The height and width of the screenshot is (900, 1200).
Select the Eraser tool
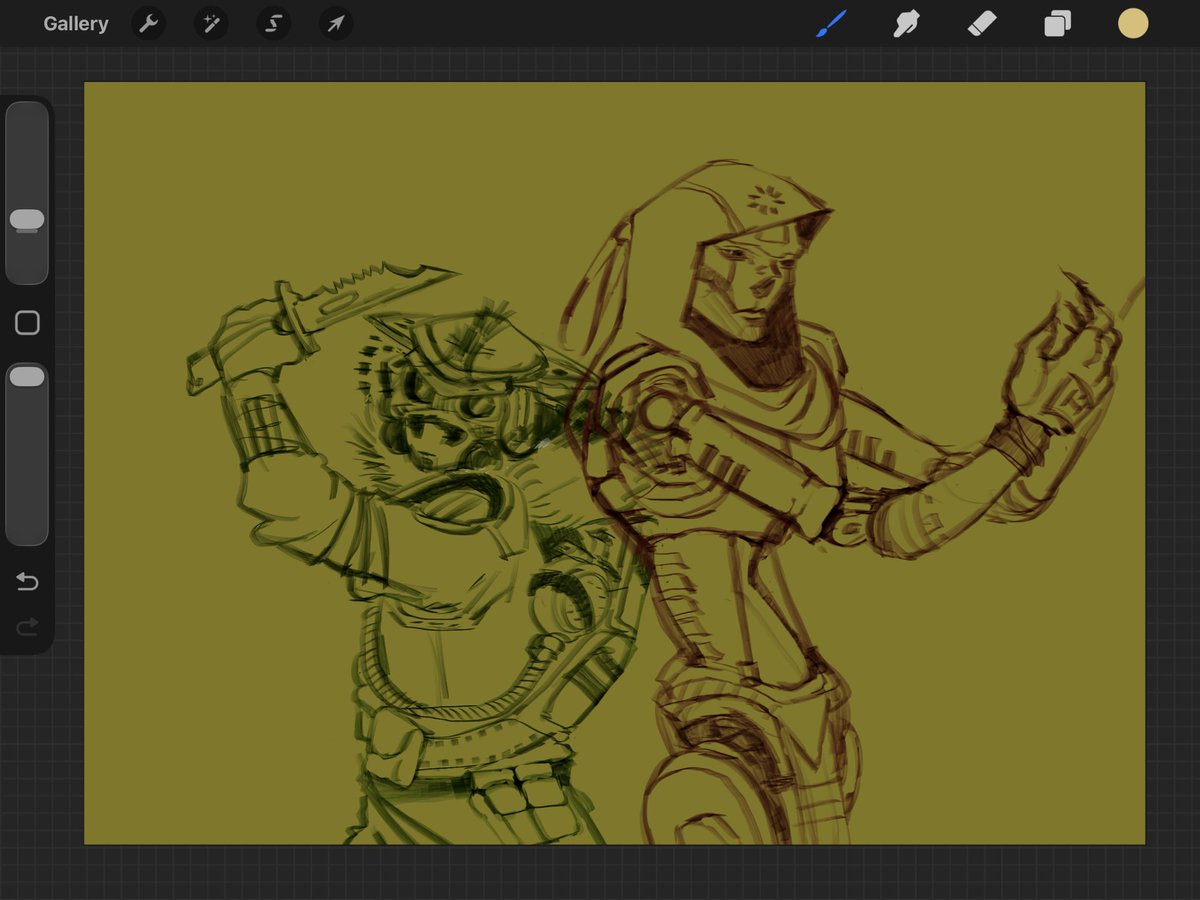coord(982,24)
